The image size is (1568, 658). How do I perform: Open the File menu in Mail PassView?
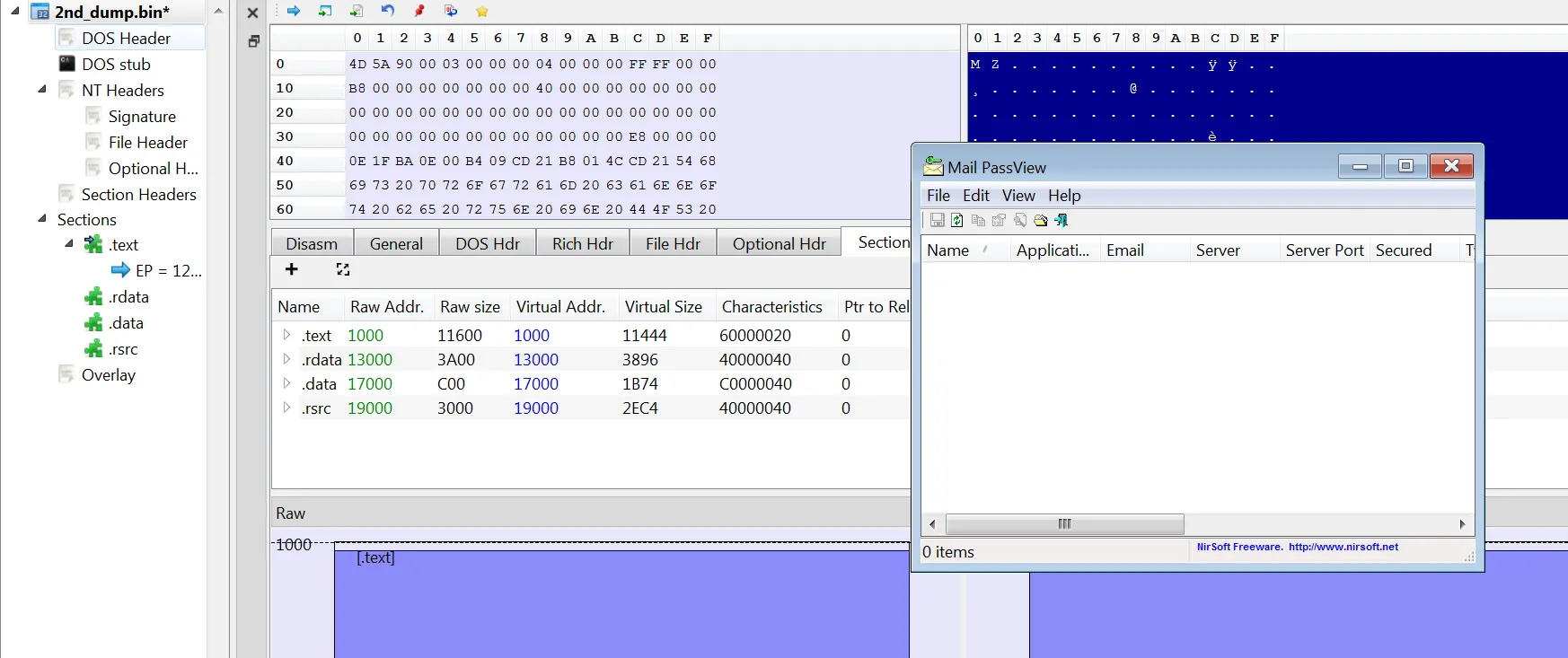(x=938, y=196)
